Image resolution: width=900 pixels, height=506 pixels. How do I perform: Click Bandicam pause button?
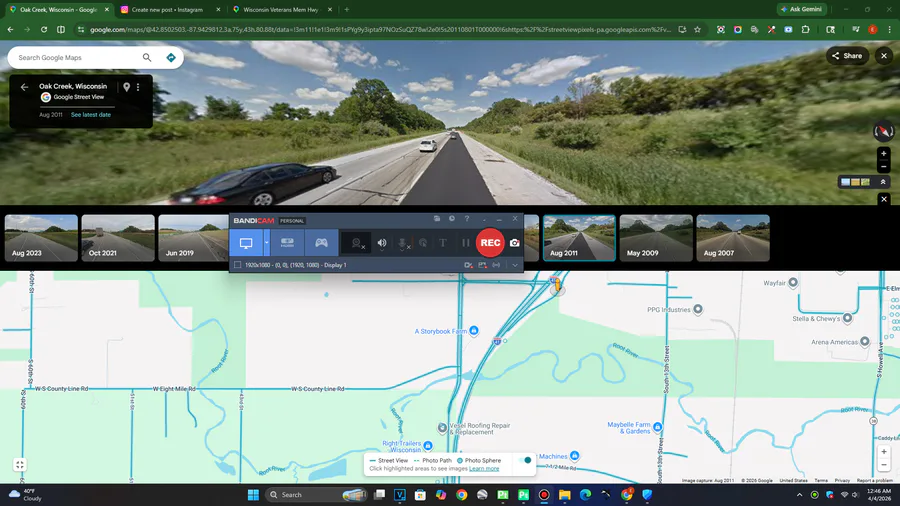(465, 243)
